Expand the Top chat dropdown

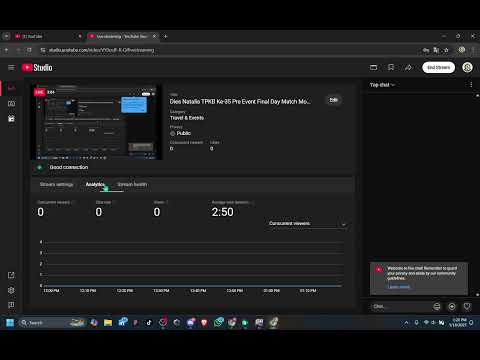(382, 85)
